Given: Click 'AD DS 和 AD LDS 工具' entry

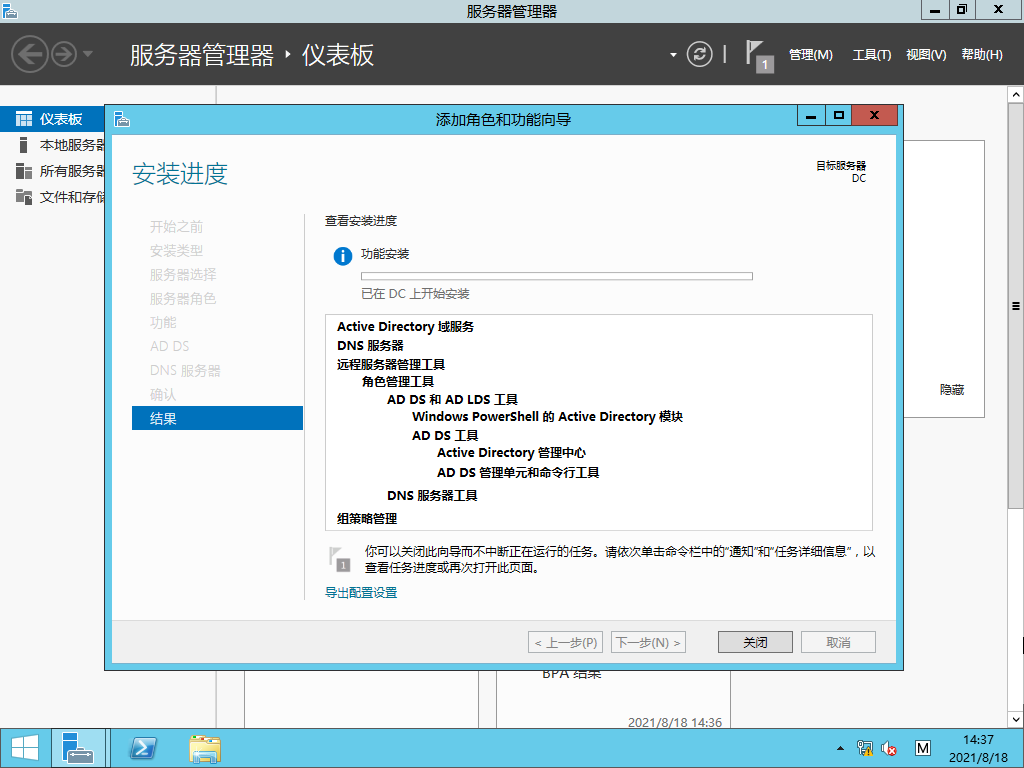Looking at the screenshot, I should point(452,400).
